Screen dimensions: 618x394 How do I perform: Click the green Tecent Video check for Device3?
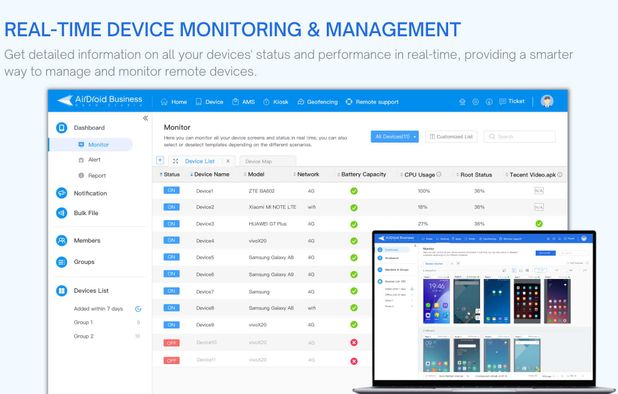click(x=539, y=224)
